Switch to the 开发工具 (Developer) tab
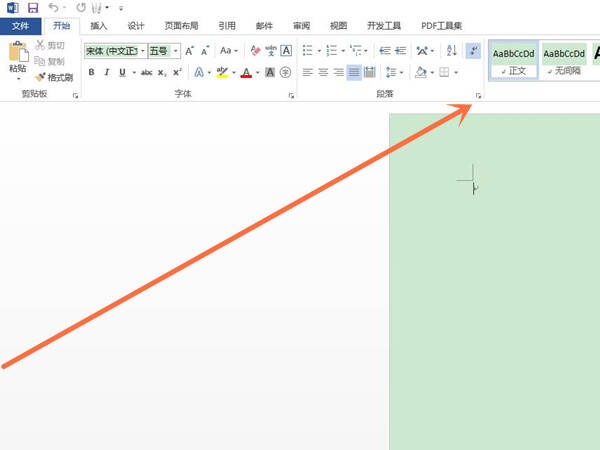The image size is (600, 450). pyautogui.click(x=384, y=26)
